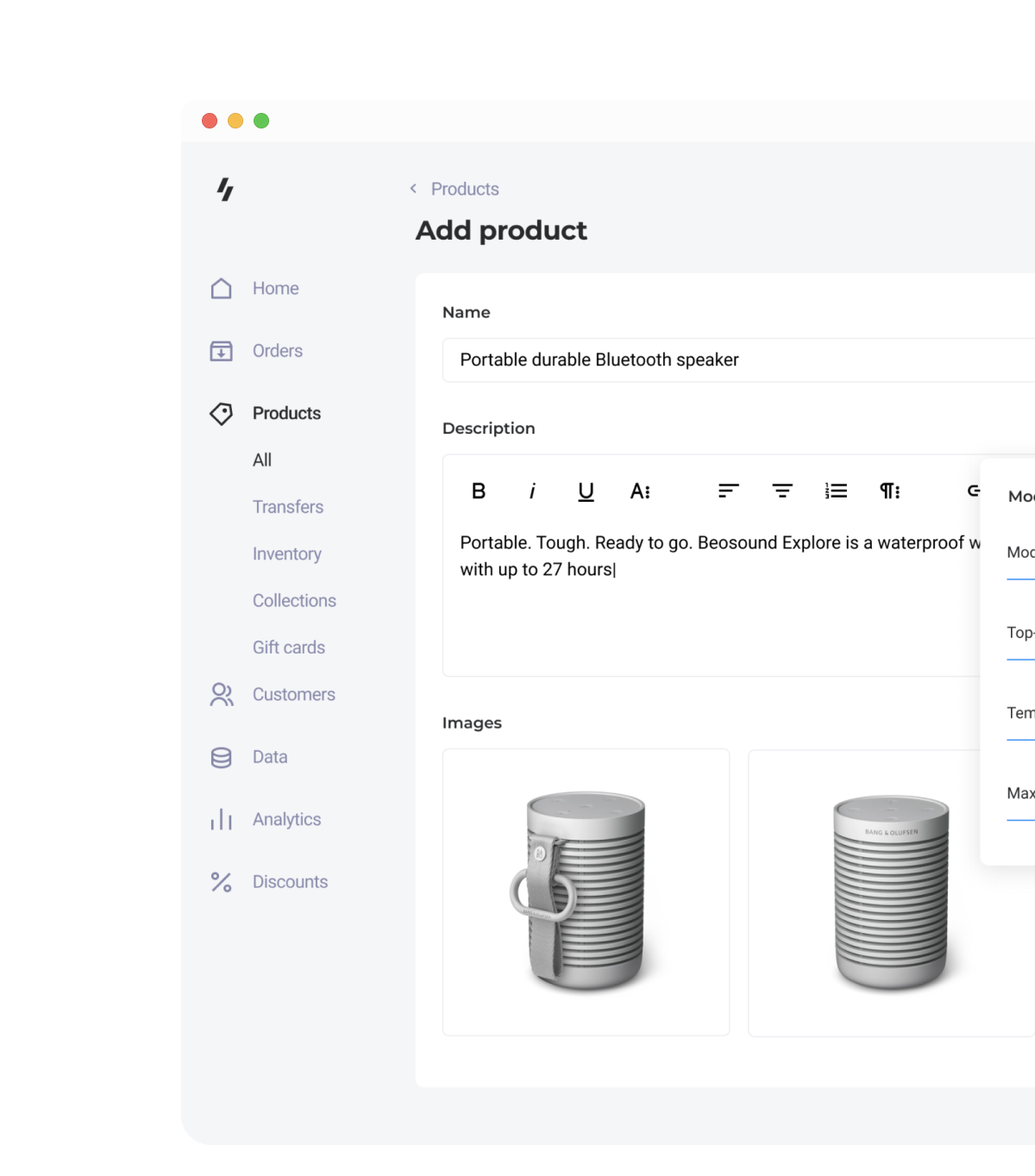Toggle underline formatting in description editor
Viewport: 1035px width, 1176px height.
[x=586, y=491]
